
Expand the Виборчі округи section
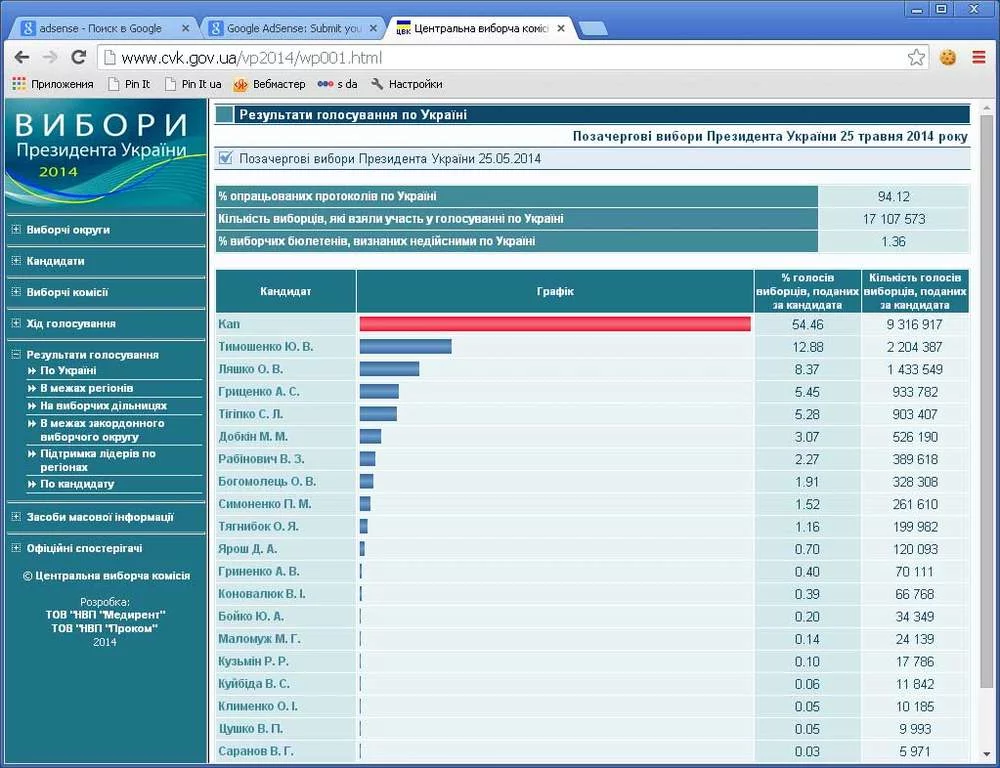[16, 230]
